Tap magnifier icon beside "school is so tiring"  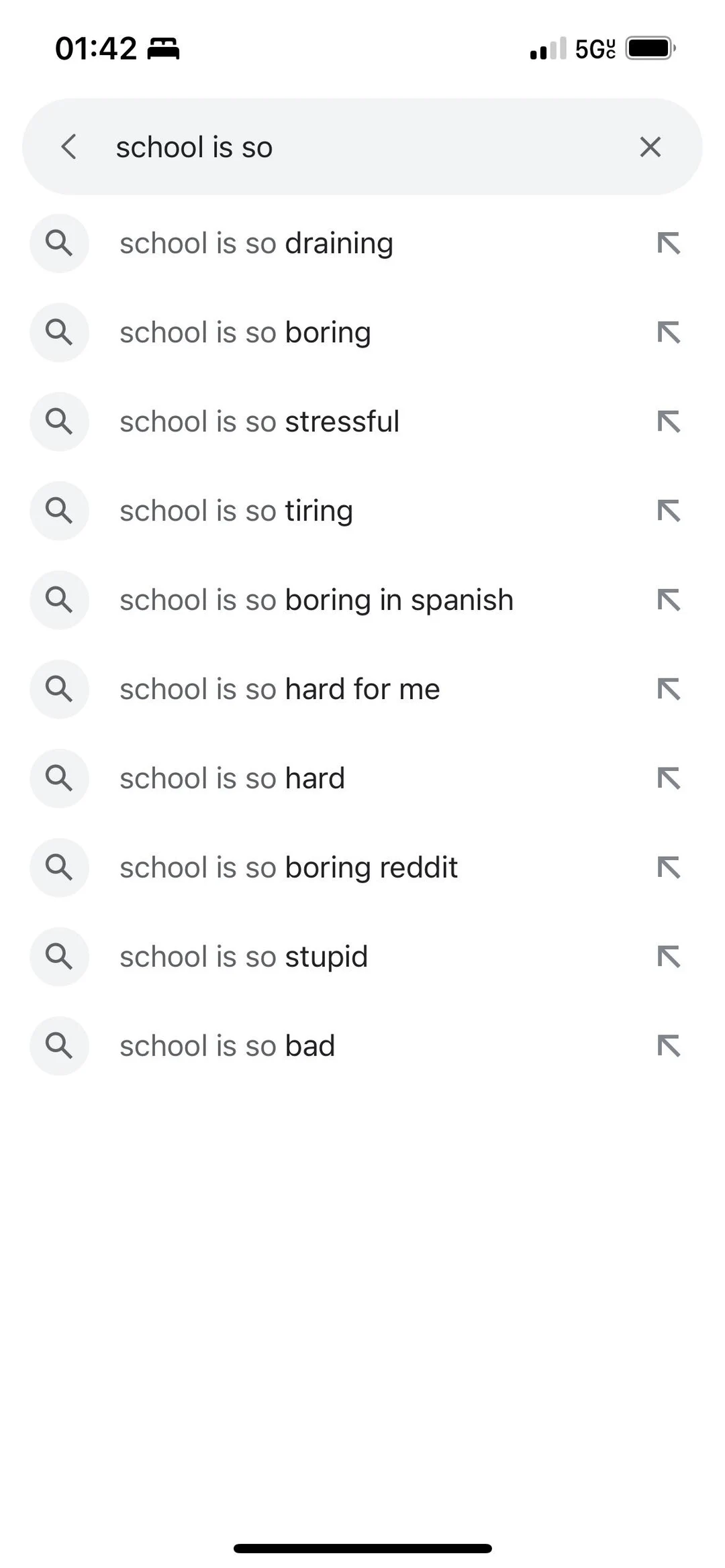(x=59, y=511)
